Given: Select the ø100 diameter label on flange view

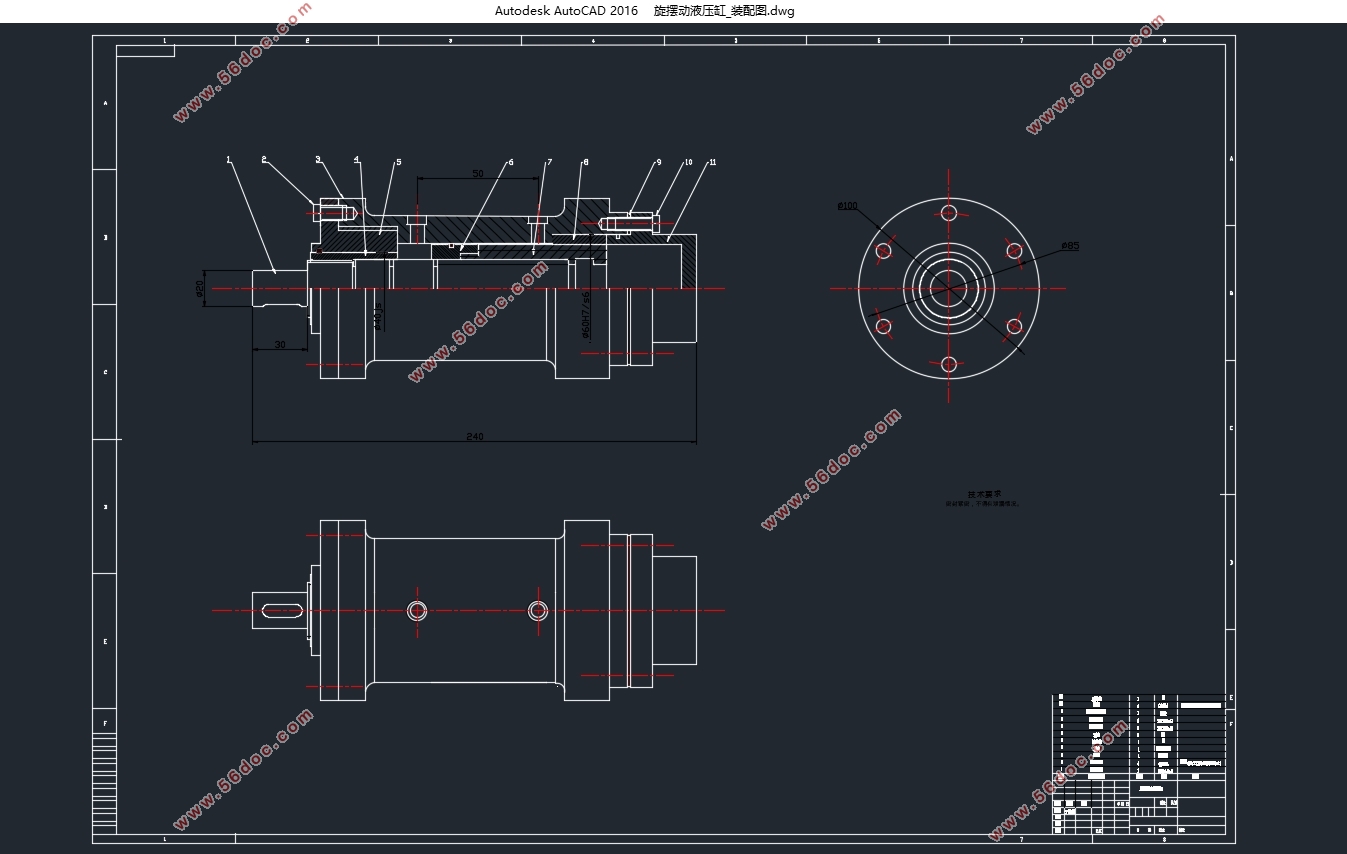Looking at the screenshot, I should (847, 206).
